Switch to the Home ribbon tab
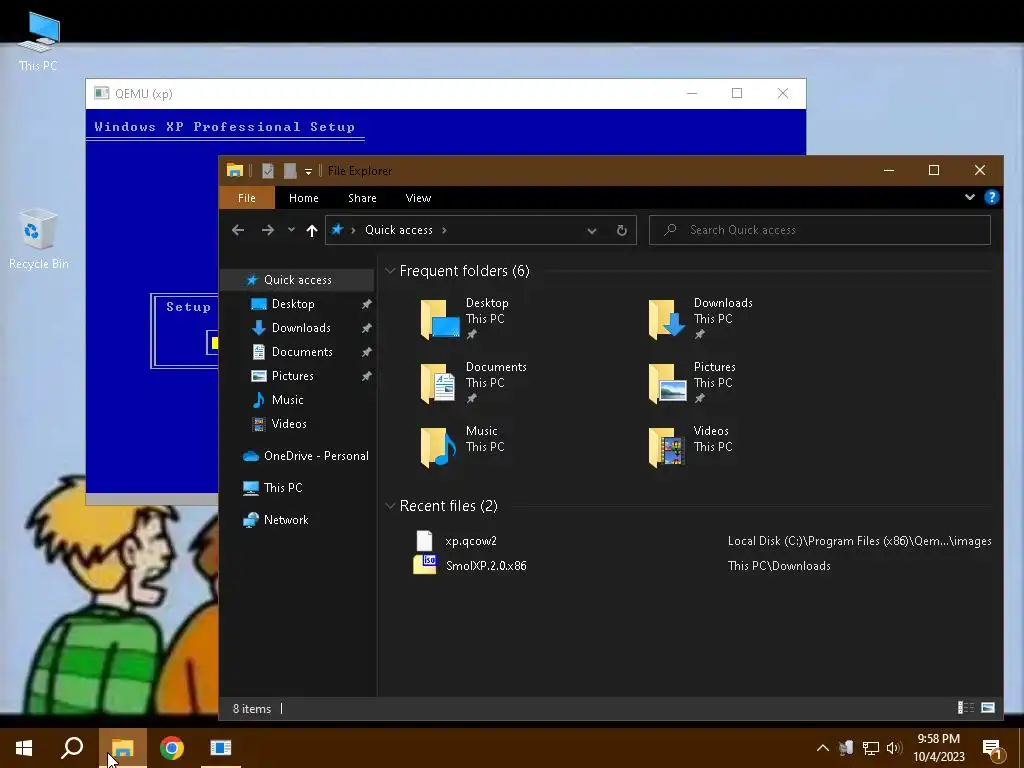1024x768 pixels. coord(304,198)
